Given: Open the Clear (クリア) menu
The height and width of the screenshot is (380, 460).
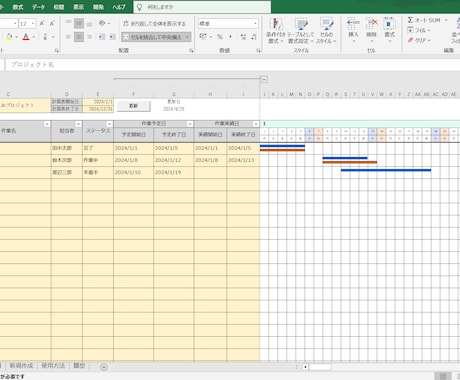Looking at the screenshot, I should click(x=419, y=40).
